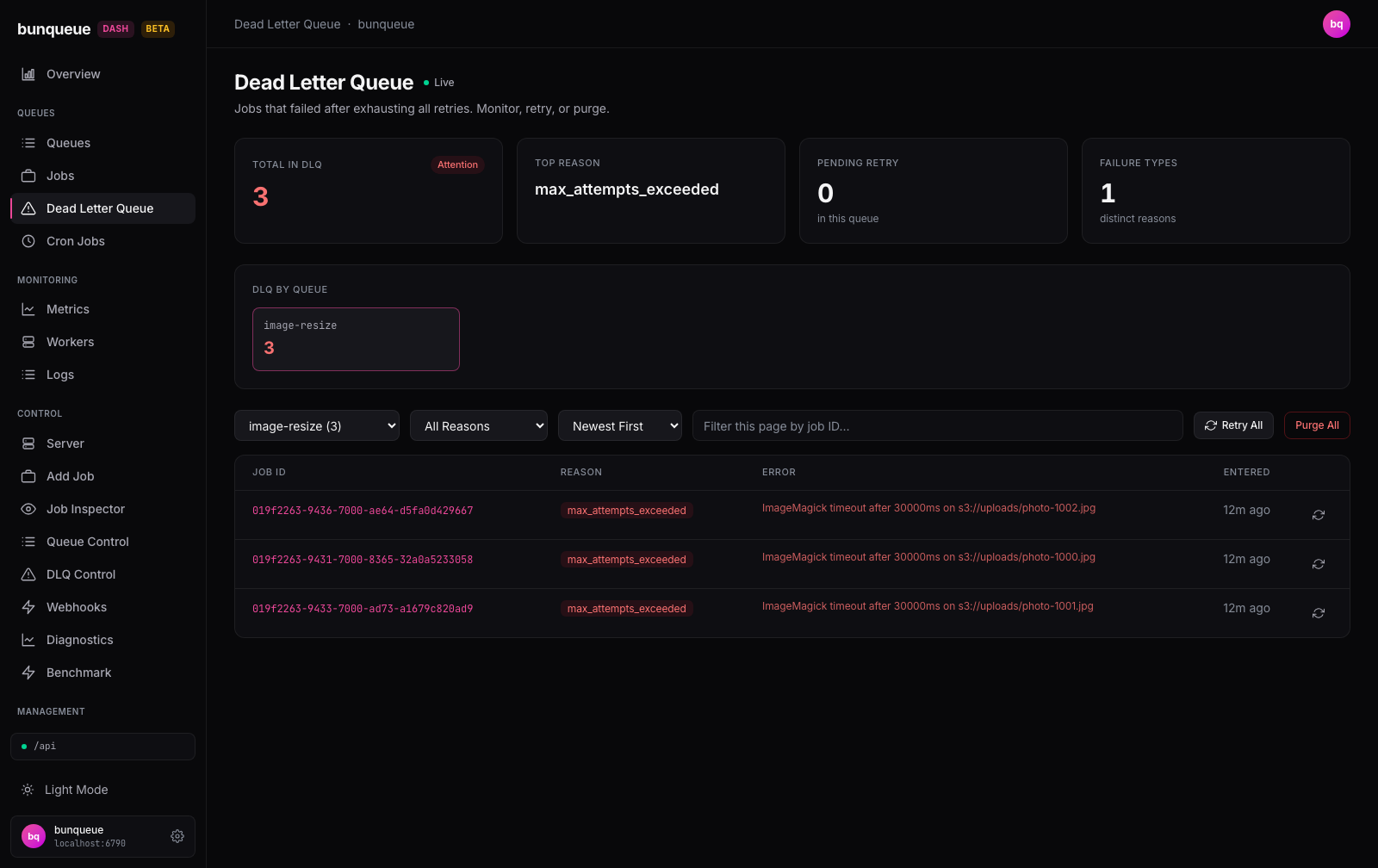1378x868 pixels.
Task: Retry job ending in a1679c820ad9
Action: [x=1318, y=613]
